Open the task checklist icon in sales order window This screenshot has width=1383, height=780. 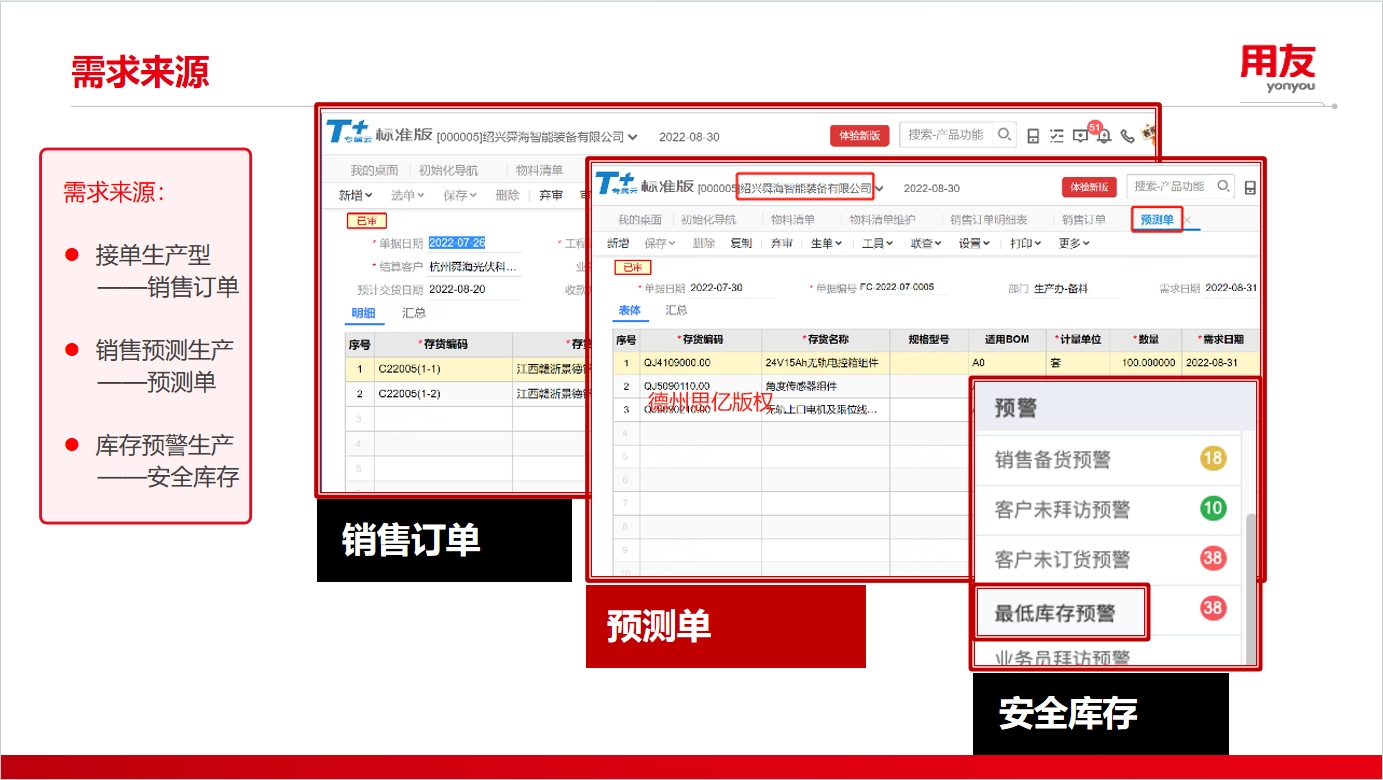coord(1057,136)
